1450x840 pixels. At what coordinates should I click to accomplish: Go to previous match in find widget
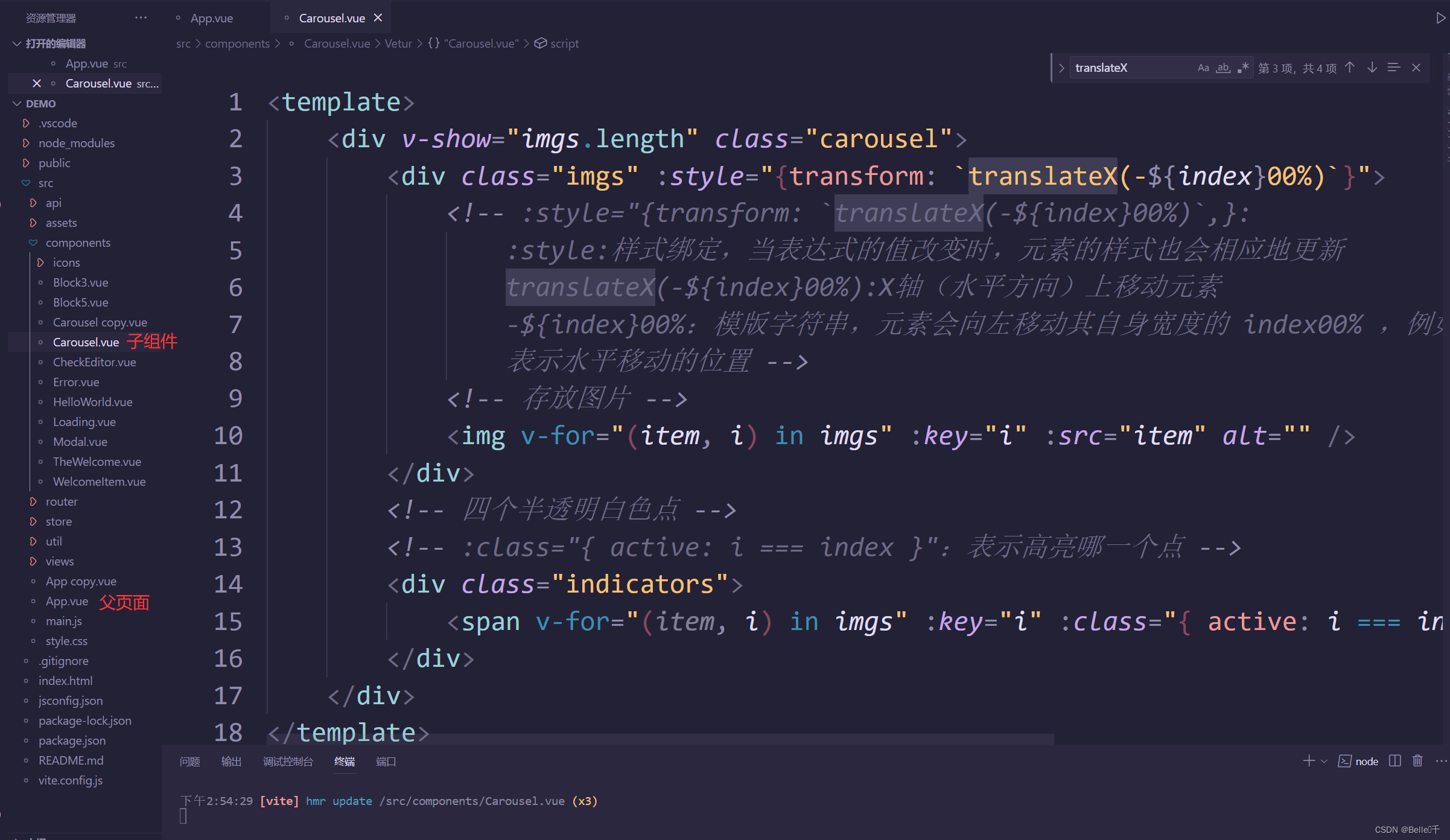[x=1350, y=68]
